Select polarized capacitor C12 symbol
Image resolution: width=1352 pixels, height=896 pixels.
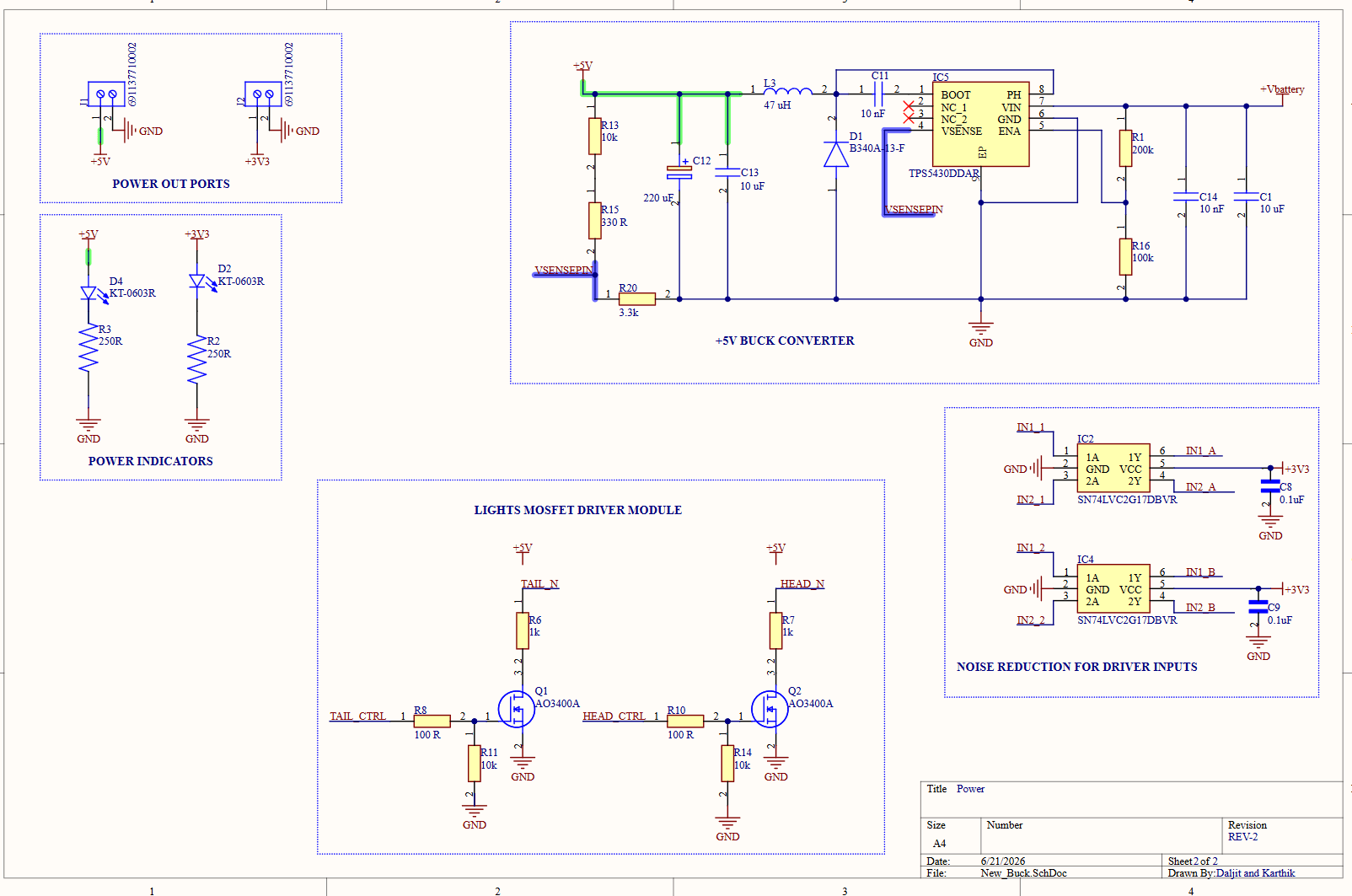[x=679, y=172]
